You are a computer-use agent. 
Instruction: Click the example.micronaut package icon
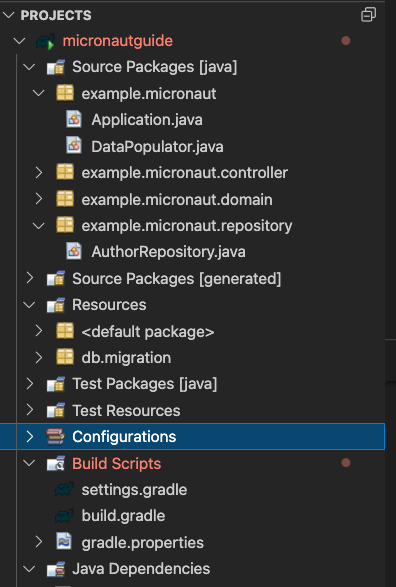point(65,93)
